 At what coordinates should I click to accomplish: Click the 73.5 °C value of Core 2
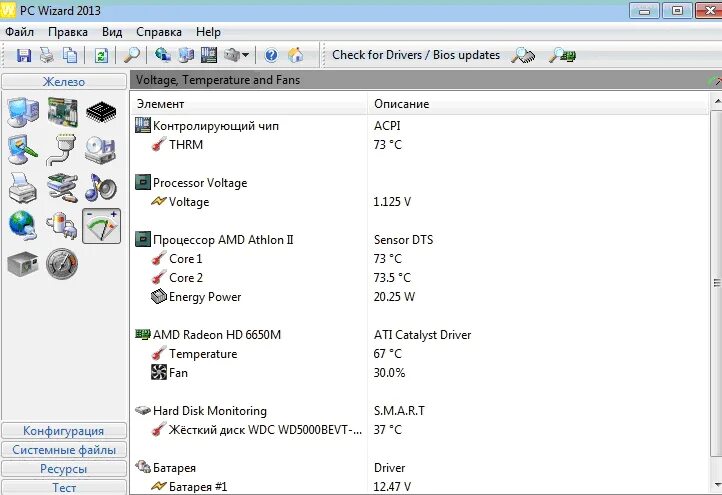click(x=392, y=278)
